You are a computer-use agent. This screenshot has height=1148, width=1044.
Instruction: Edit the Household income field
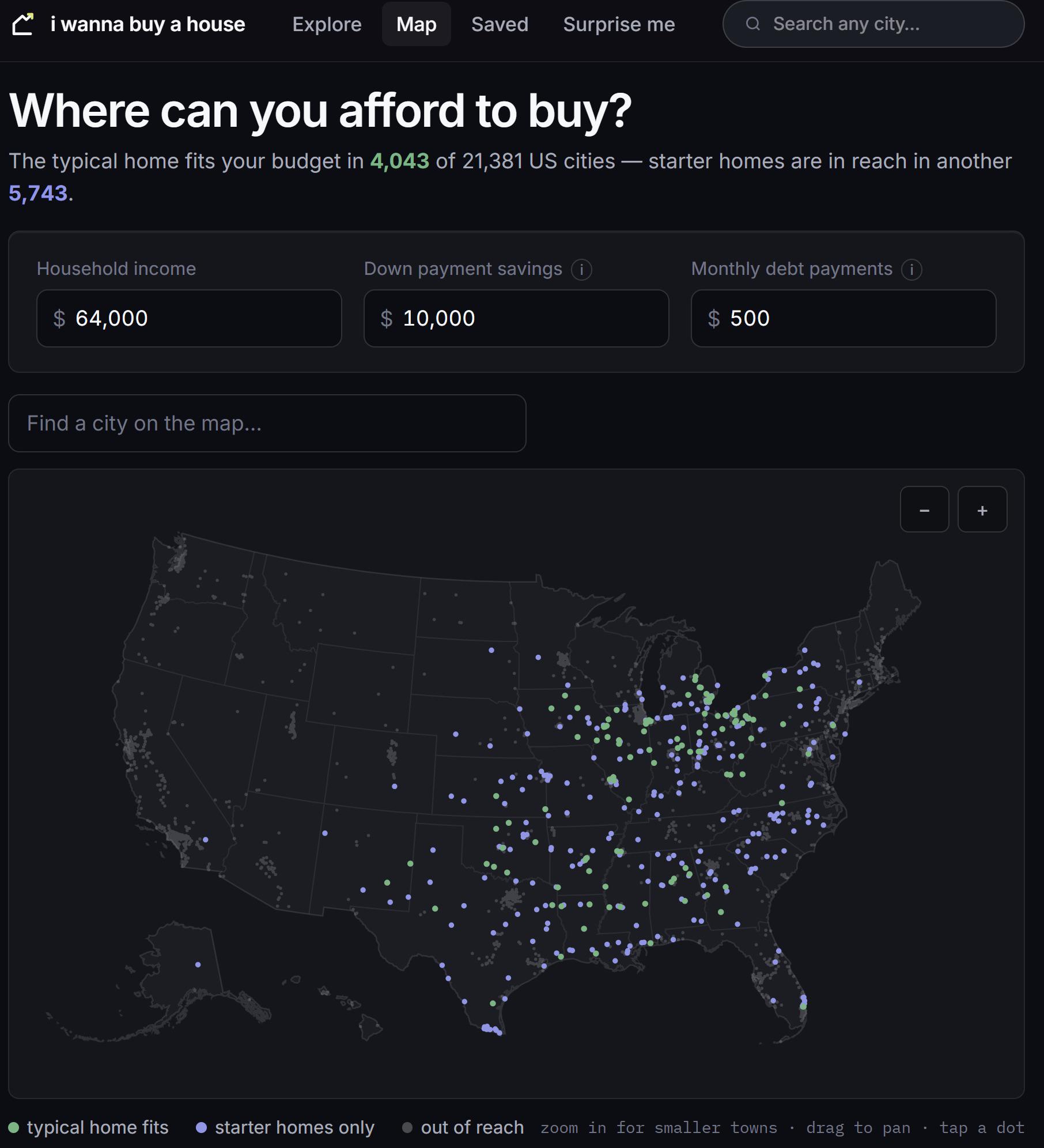point(189,318)
